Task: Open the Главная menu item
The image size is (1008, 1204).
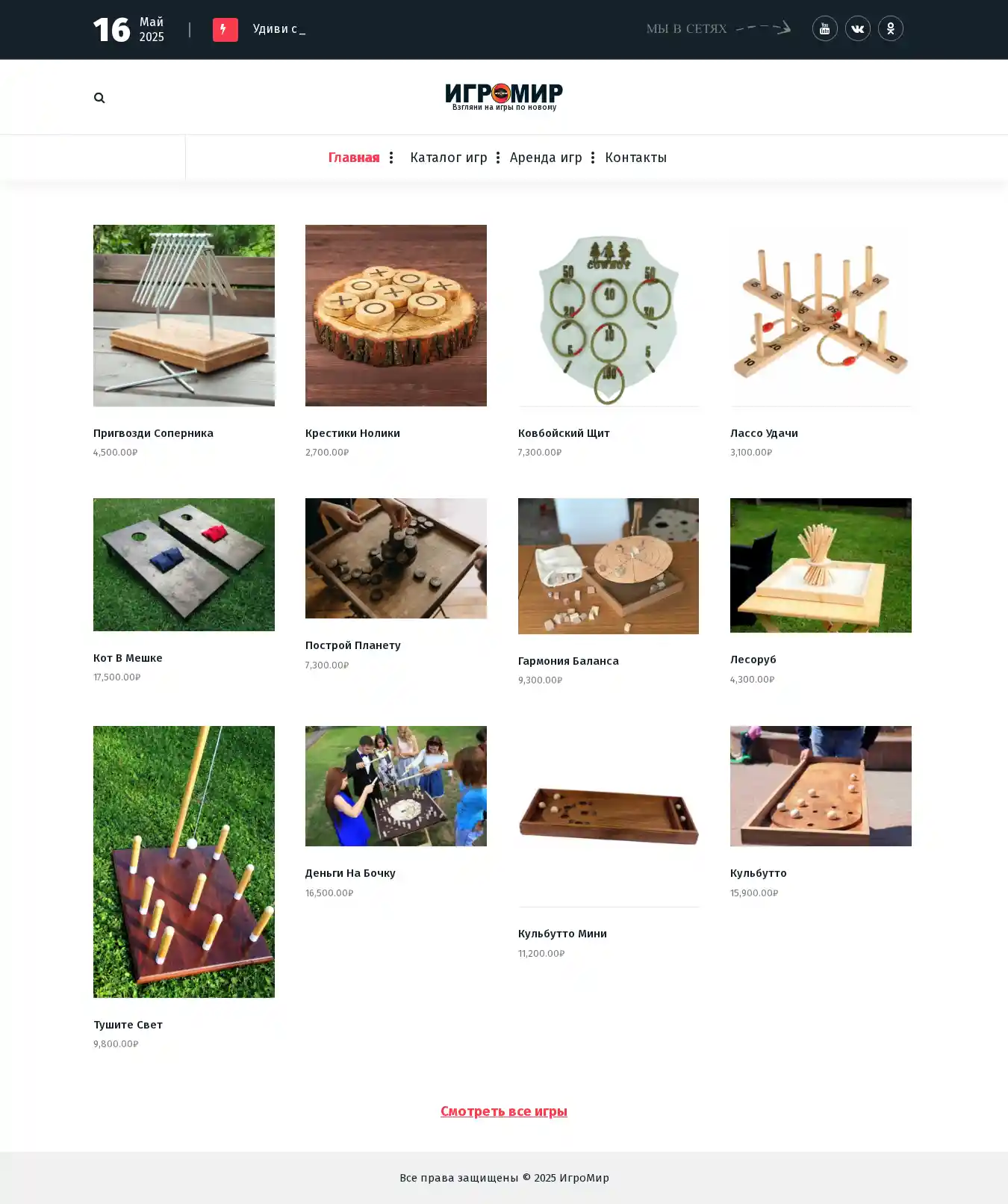Action: coord(354,158)
